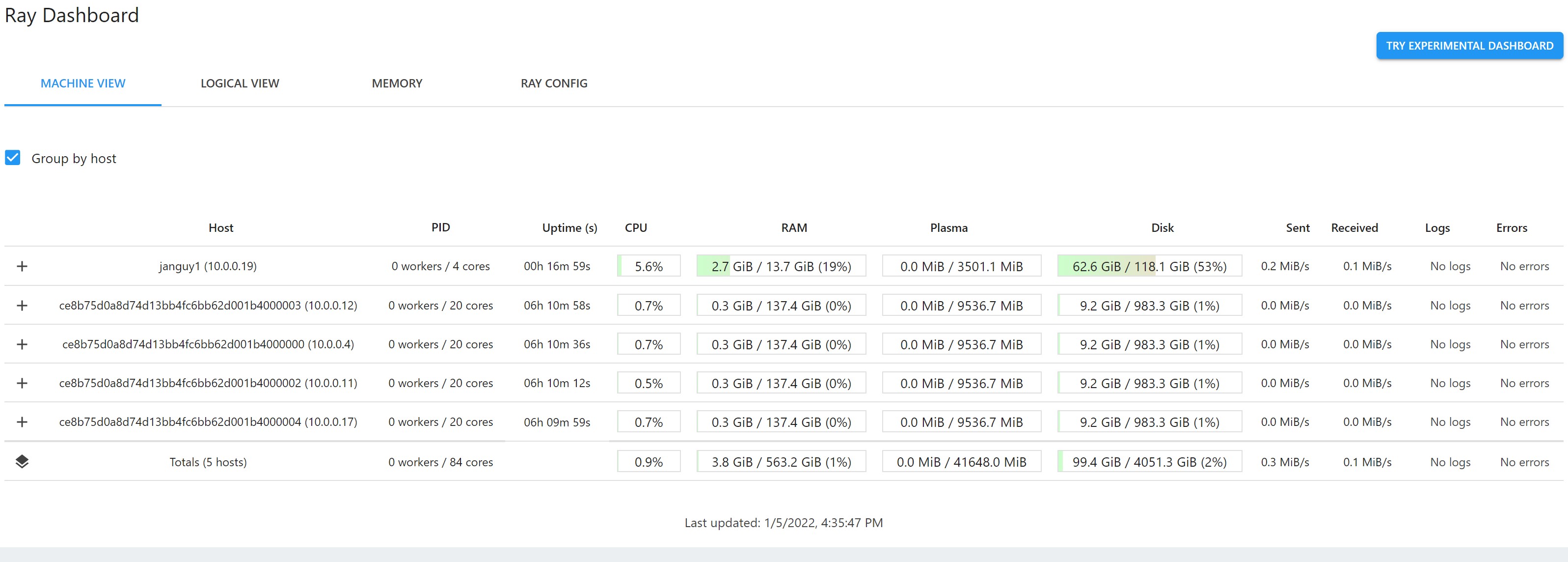
Task: Expand the 10.0.0.17 host row
Action: coord(22,422)
